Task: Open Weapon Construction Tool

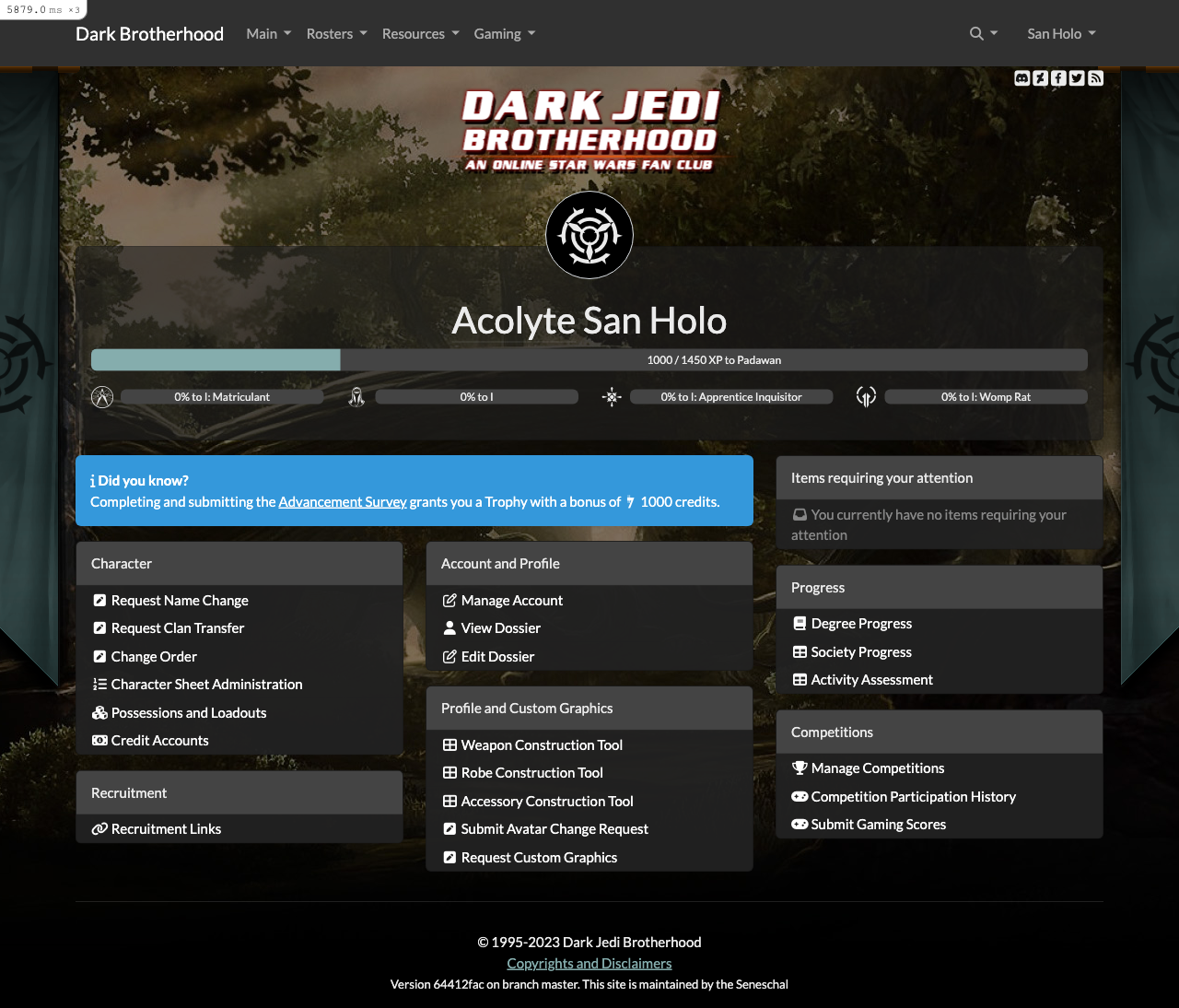Action: (x=542, y=745)
